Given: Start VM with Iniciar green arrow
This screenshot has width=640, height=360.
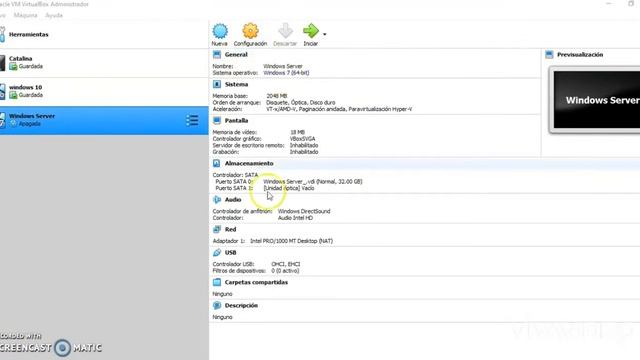Looking at the screenshot, I should tap(311, 31).
